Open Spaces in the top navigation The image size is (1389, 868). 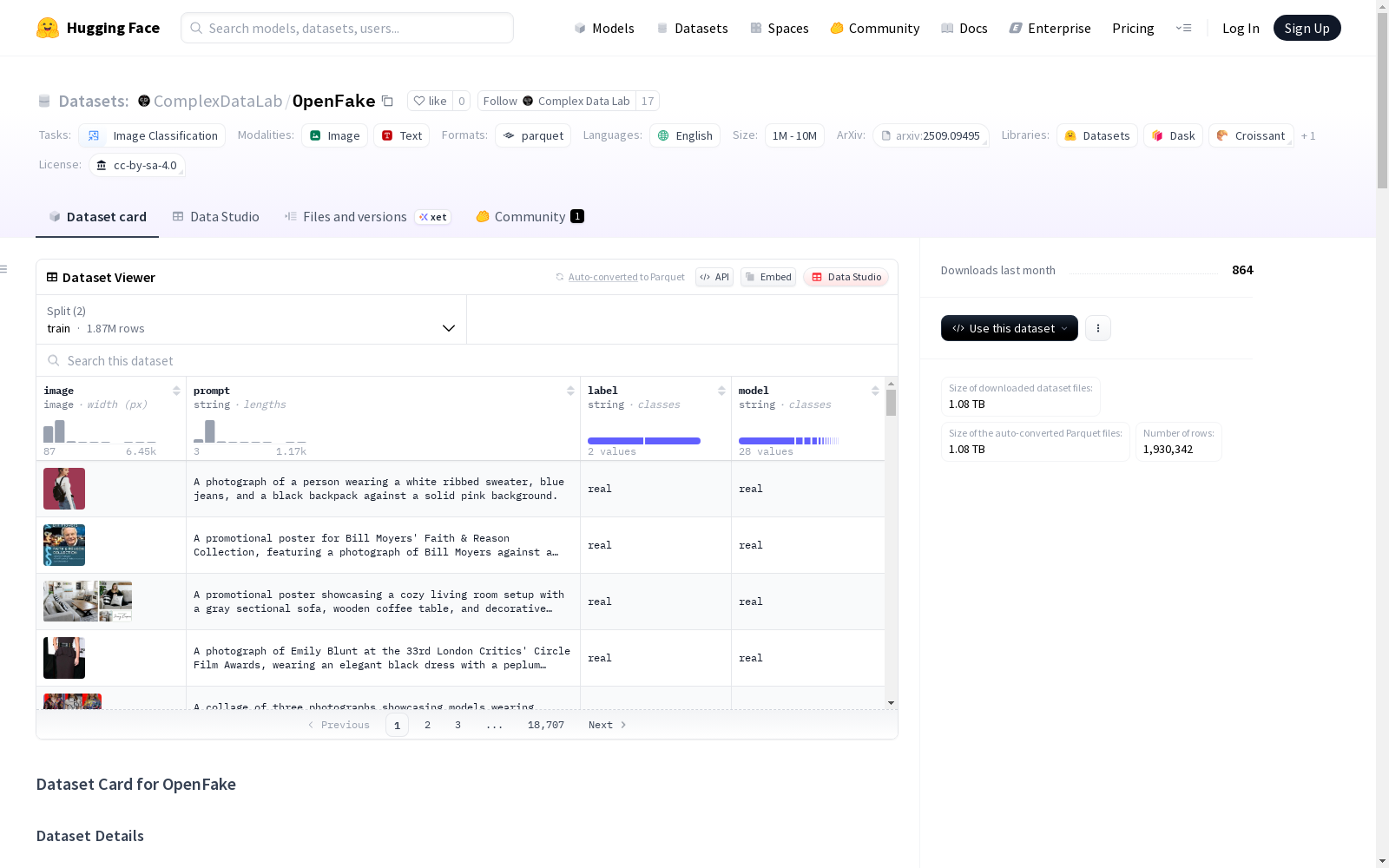coord(780,28)
